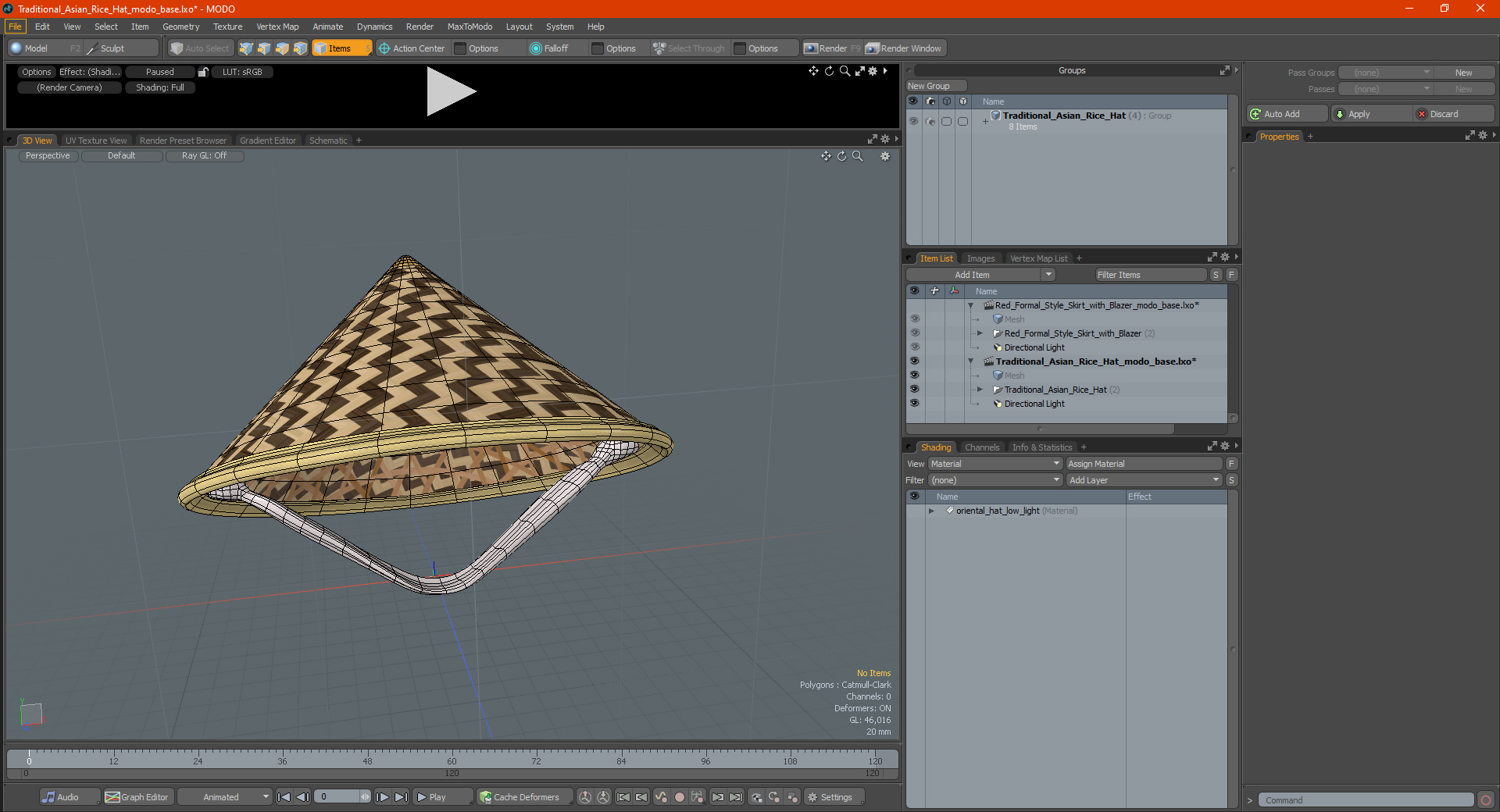
Task: Switch to Schematic tab
Action: coord(328,141)
